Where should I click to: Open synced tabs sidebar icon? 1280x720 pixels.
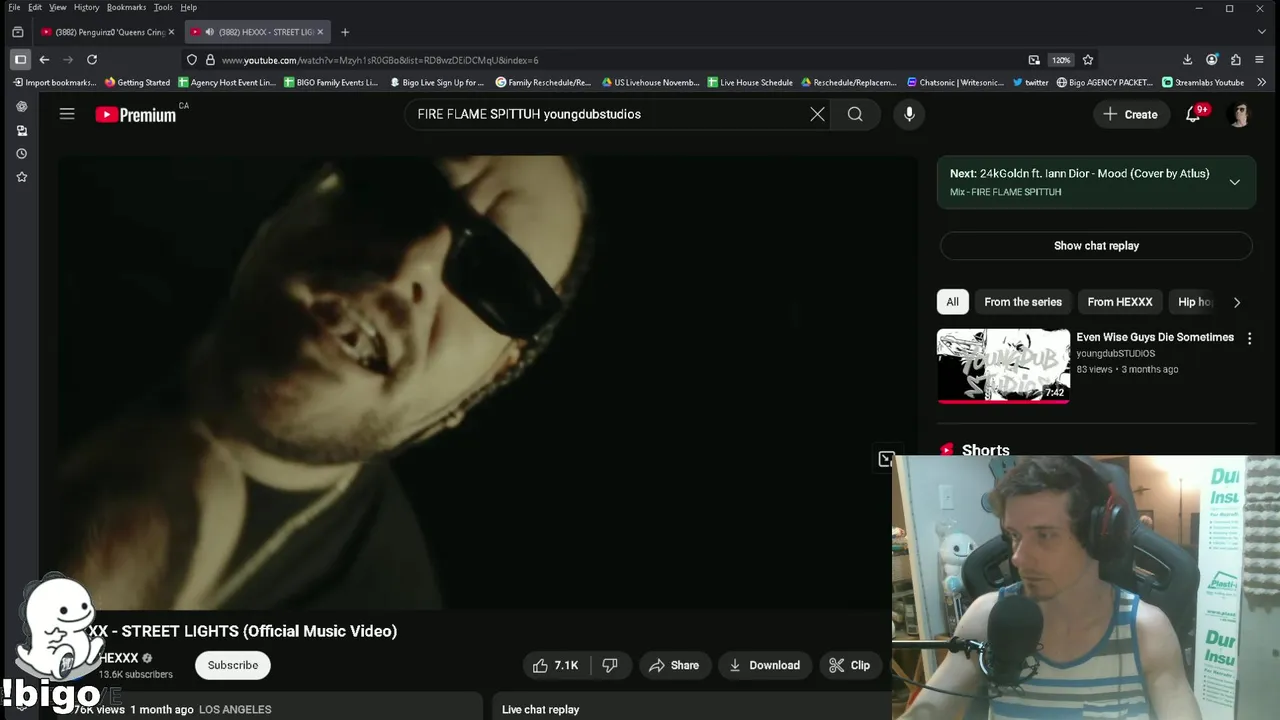point(21,130)
